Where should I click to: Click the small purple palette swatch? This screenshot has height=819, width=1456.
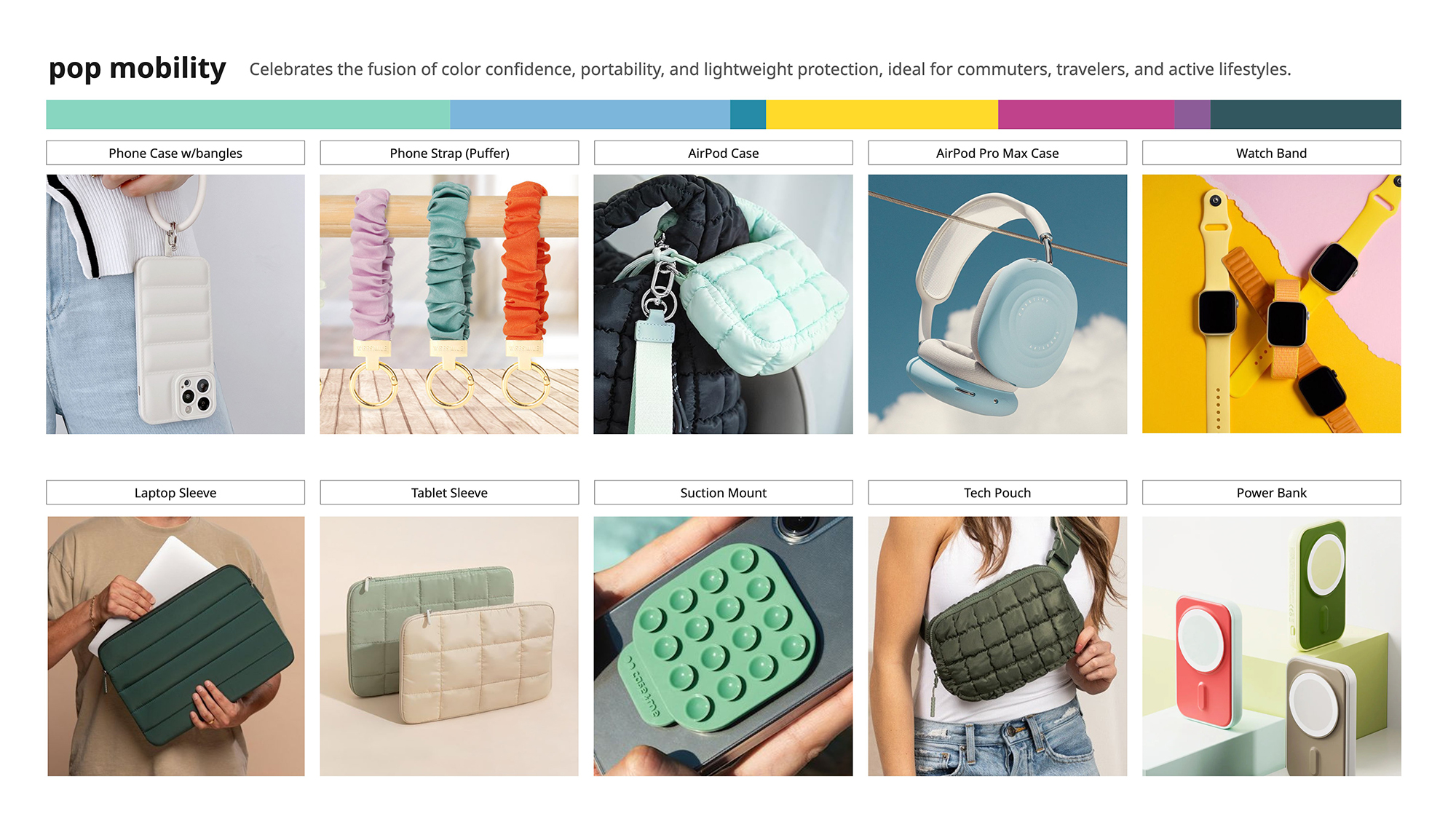coord(1192,114)
